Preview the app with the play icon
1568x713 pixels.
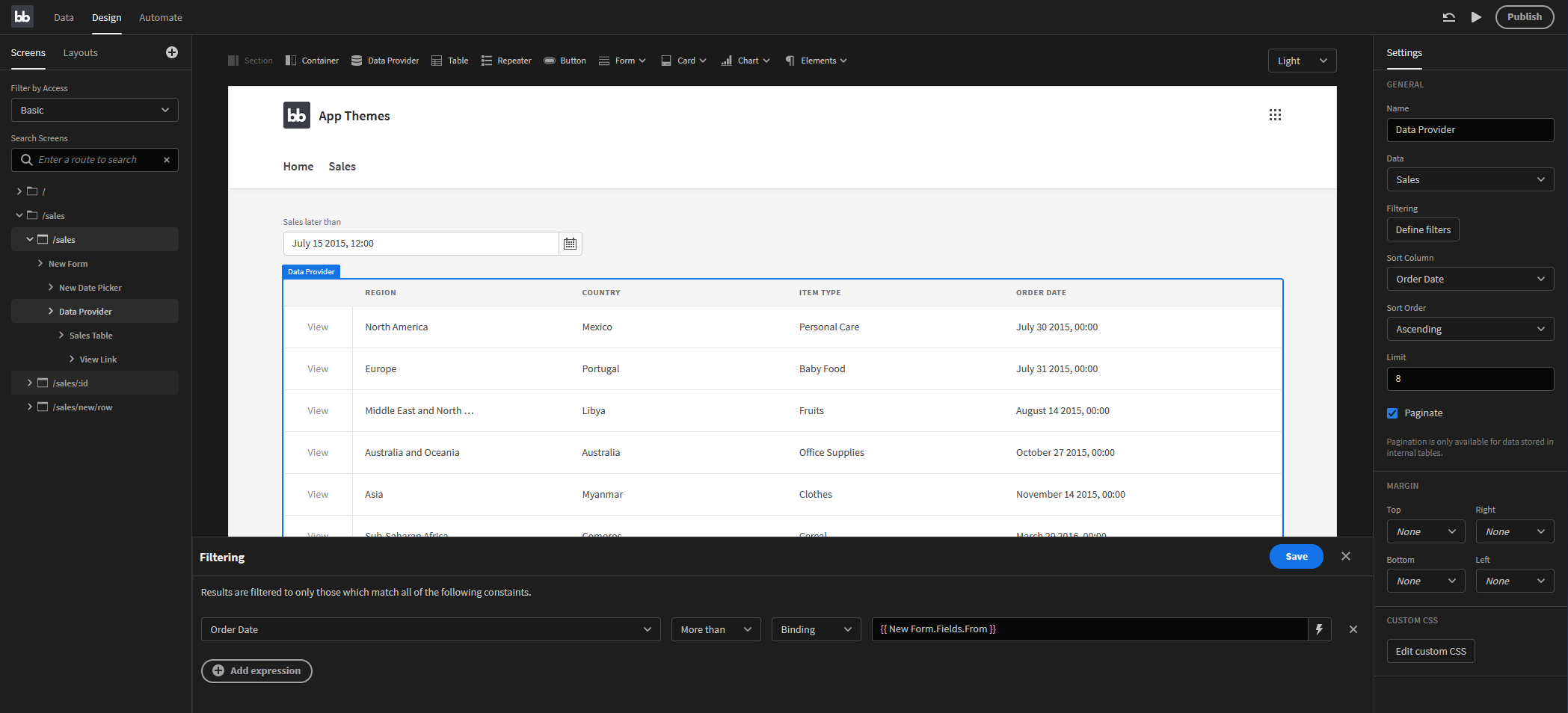coord(1476,16)
